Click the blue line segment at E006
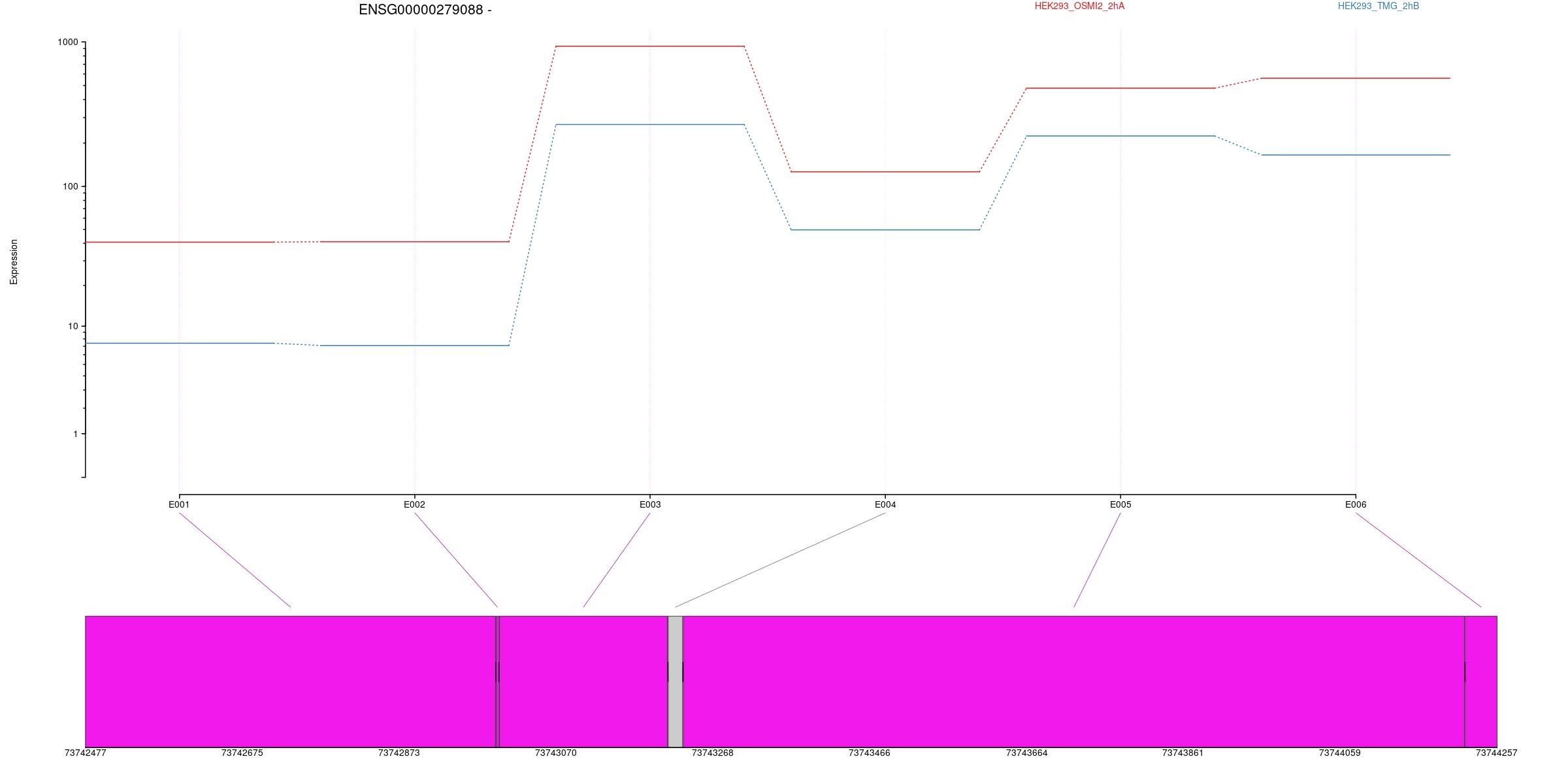The image size is (1568, 784). tap(1356, 155)
